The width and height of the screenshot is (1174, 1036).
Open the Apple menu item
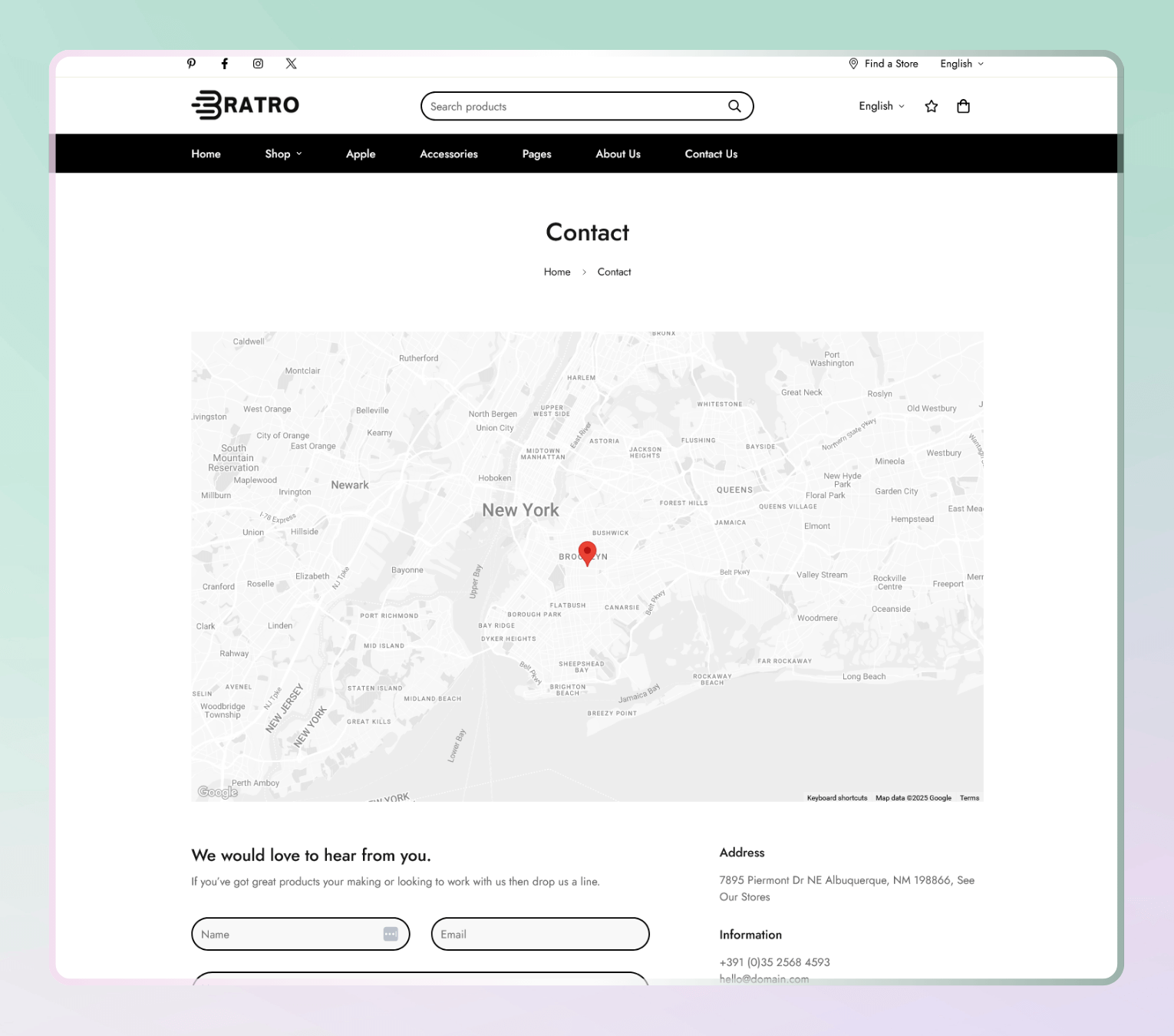tap(361, 154)
